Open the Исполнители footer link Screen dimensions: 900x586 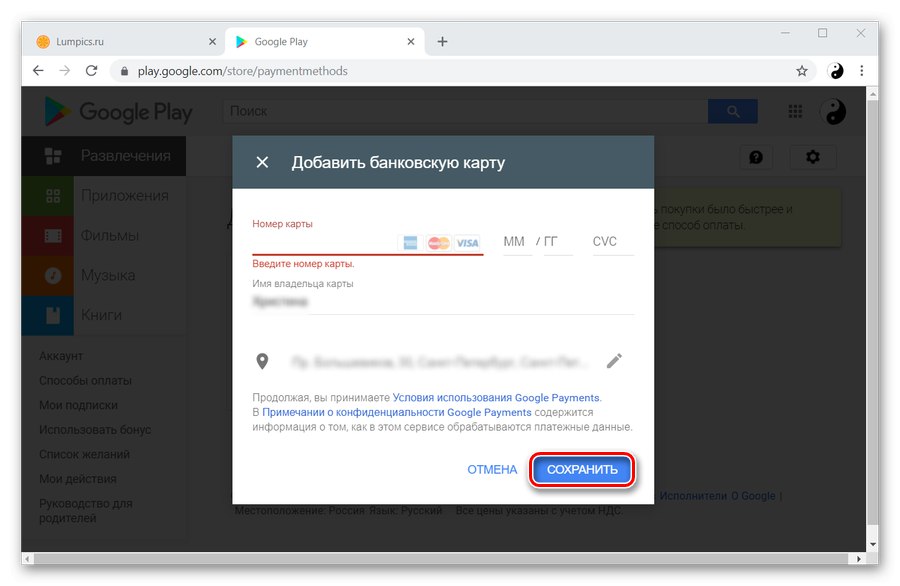tap(693, 496)
